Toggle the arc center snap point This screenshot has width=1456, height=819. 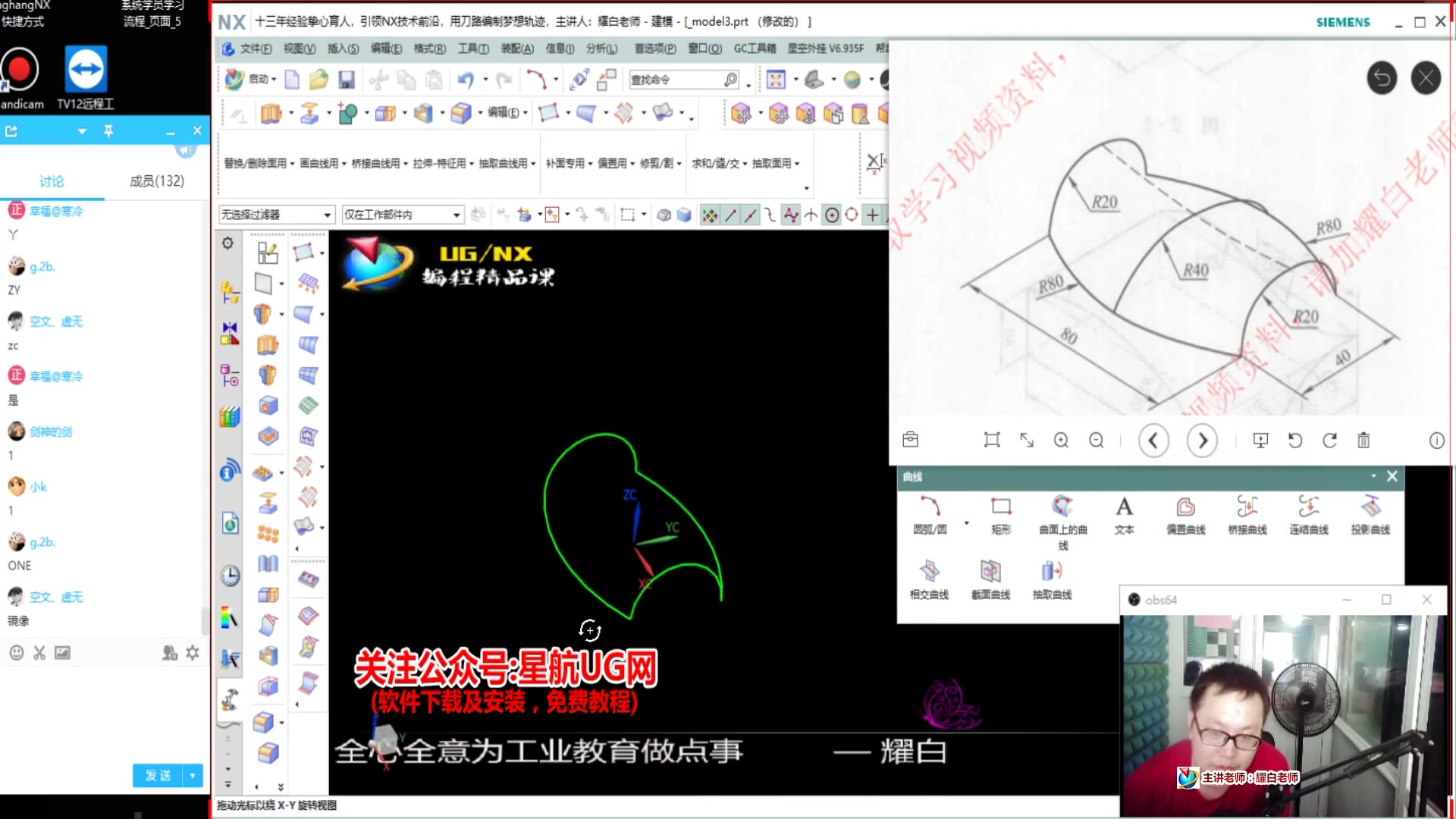[x=832, y=215]
